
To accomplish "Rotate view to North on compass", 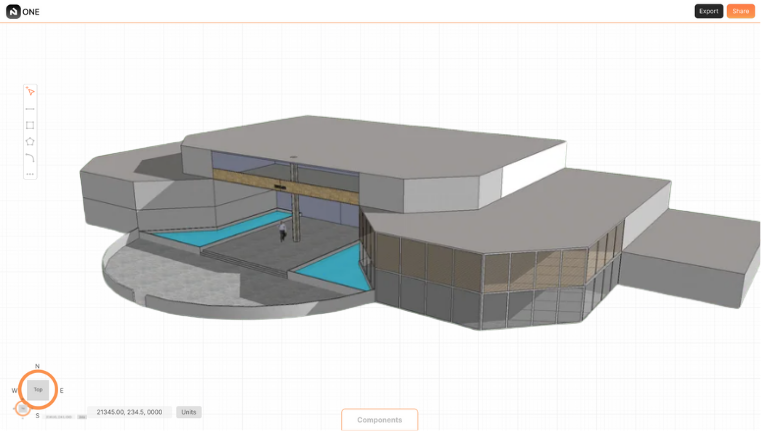I will click(38, 367).
